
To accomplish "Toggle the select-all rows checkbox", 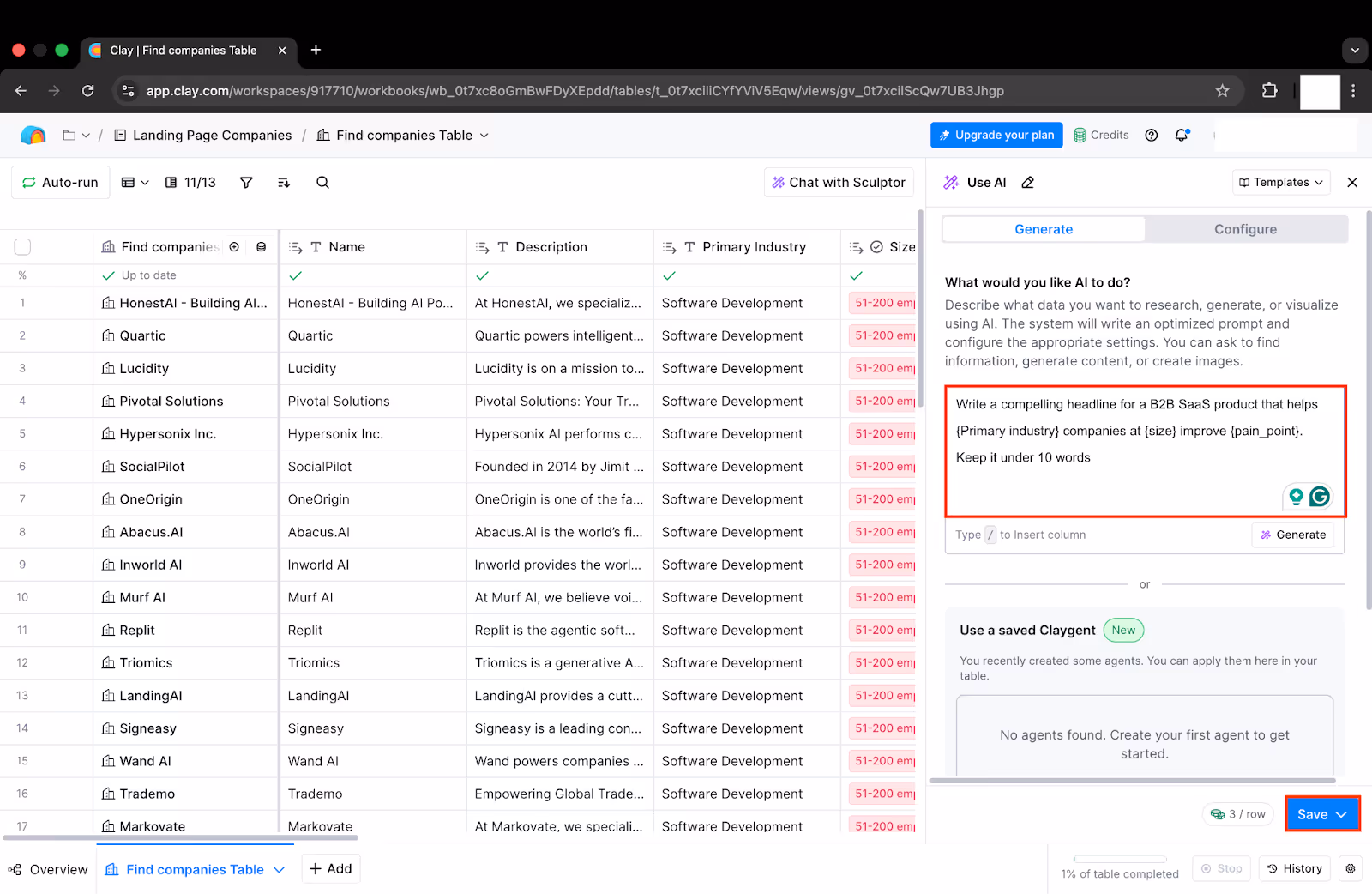I will 22,247.
